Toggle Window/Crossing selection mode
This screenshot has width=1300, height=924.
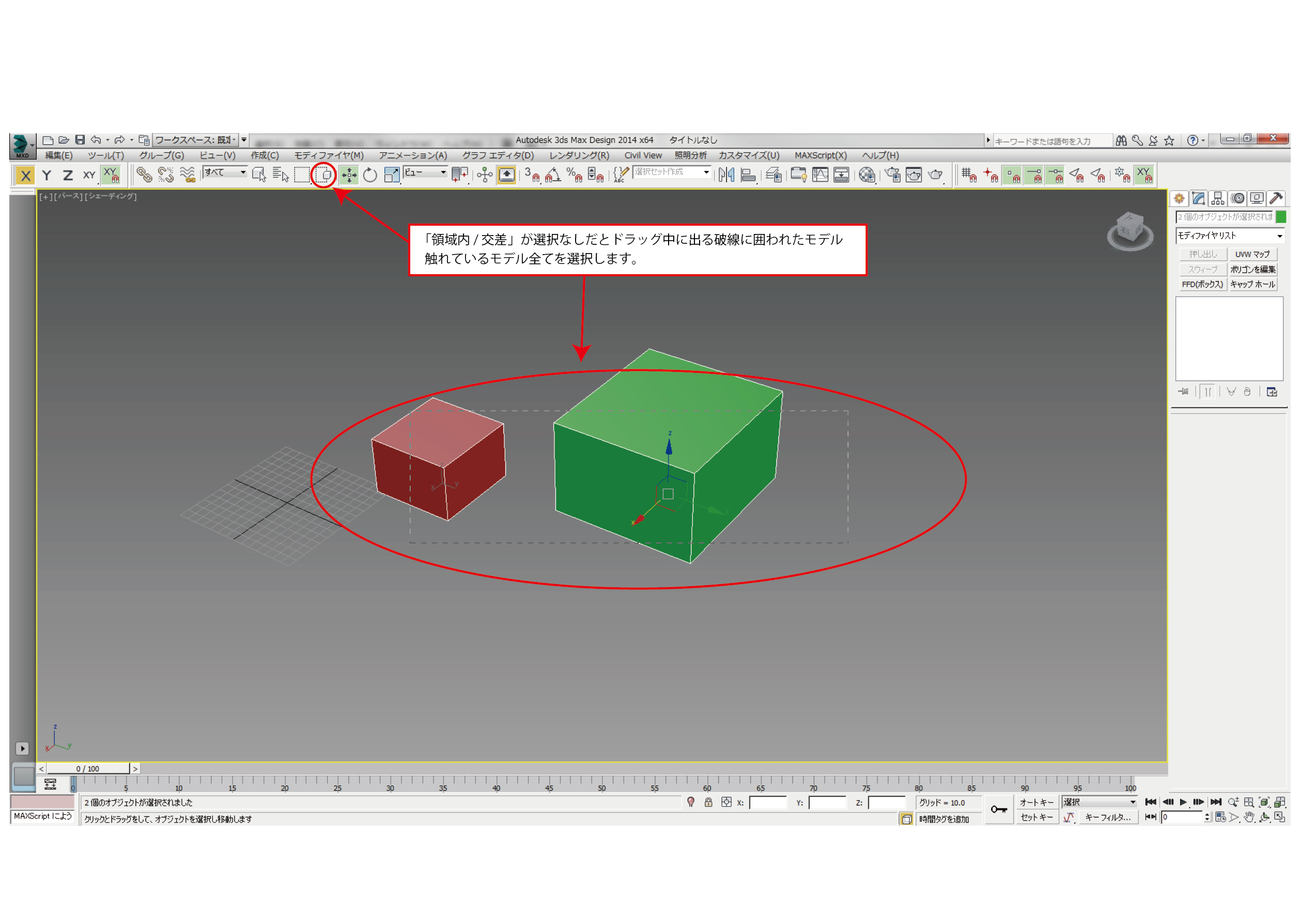324,175
